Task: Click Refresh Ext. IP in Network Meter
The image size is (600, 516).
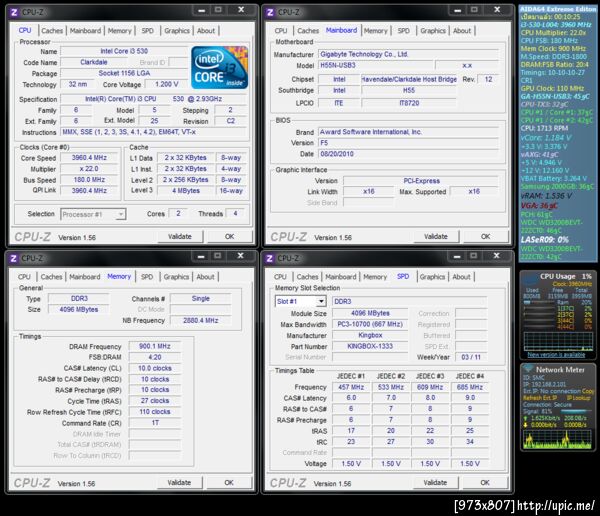Action: (x=542, y=398)
